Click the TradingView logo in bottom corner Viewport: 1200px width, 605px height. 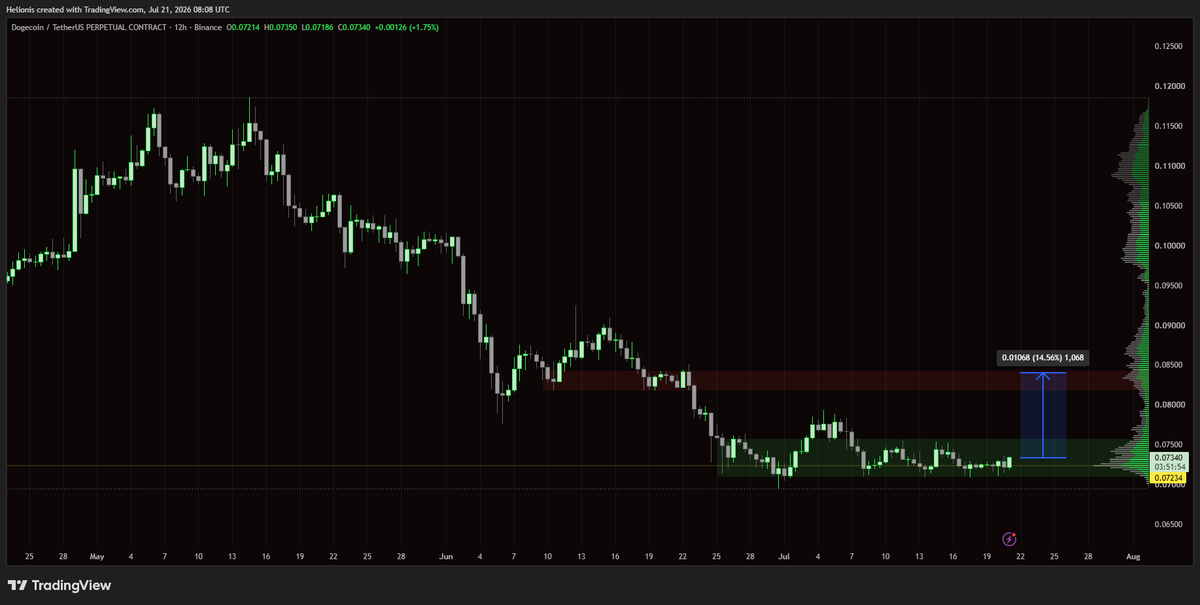[x=59, y=585]
